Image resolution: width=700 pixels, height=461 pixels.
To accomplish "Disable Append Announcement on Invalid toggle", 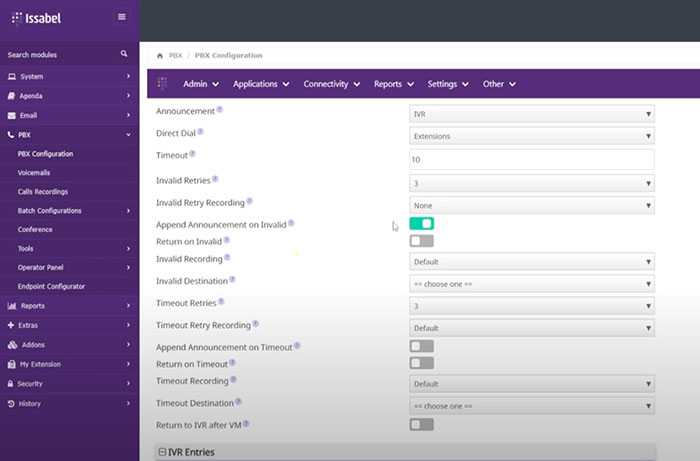I will [421, 224].
